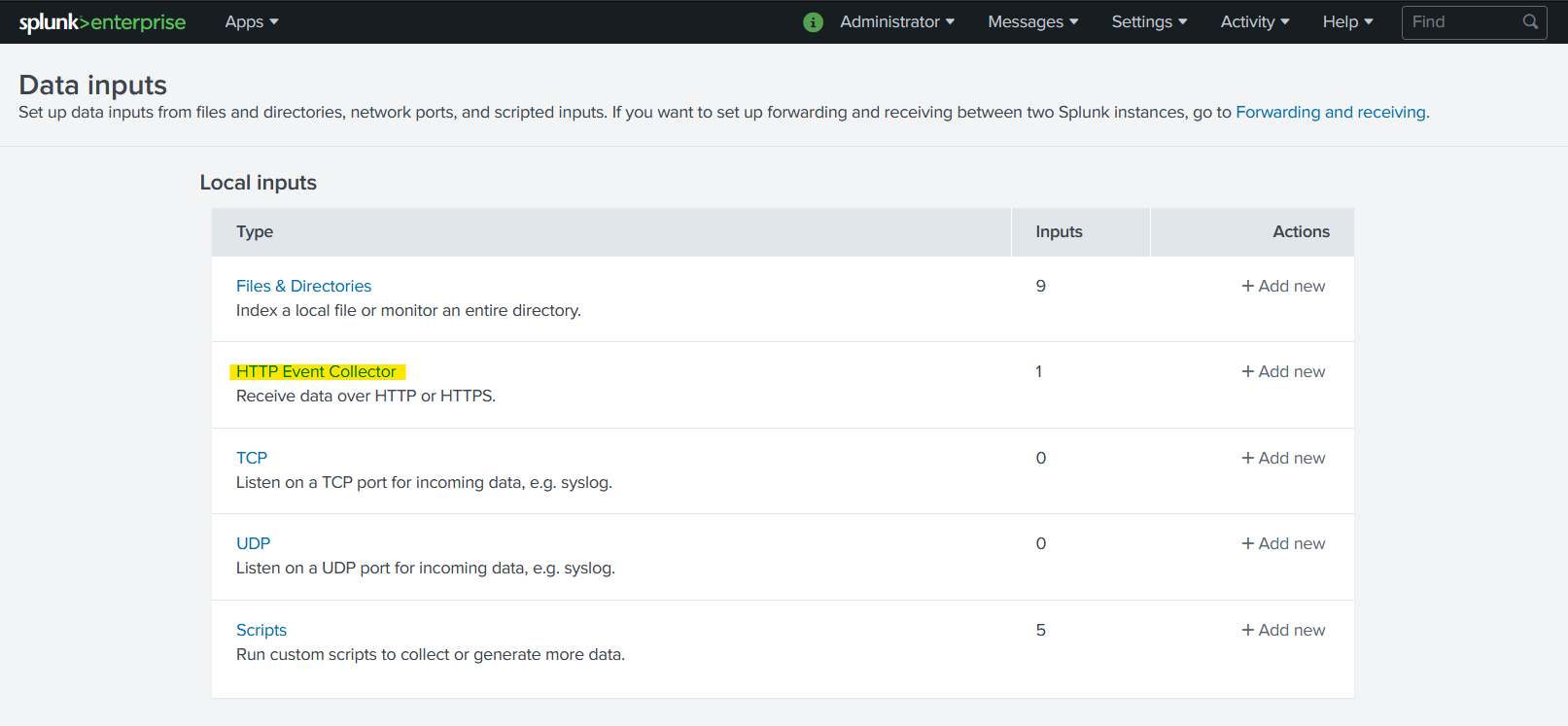Add new Scripts input
The width and height of the screenshot is (1568, 726).
1283,630
